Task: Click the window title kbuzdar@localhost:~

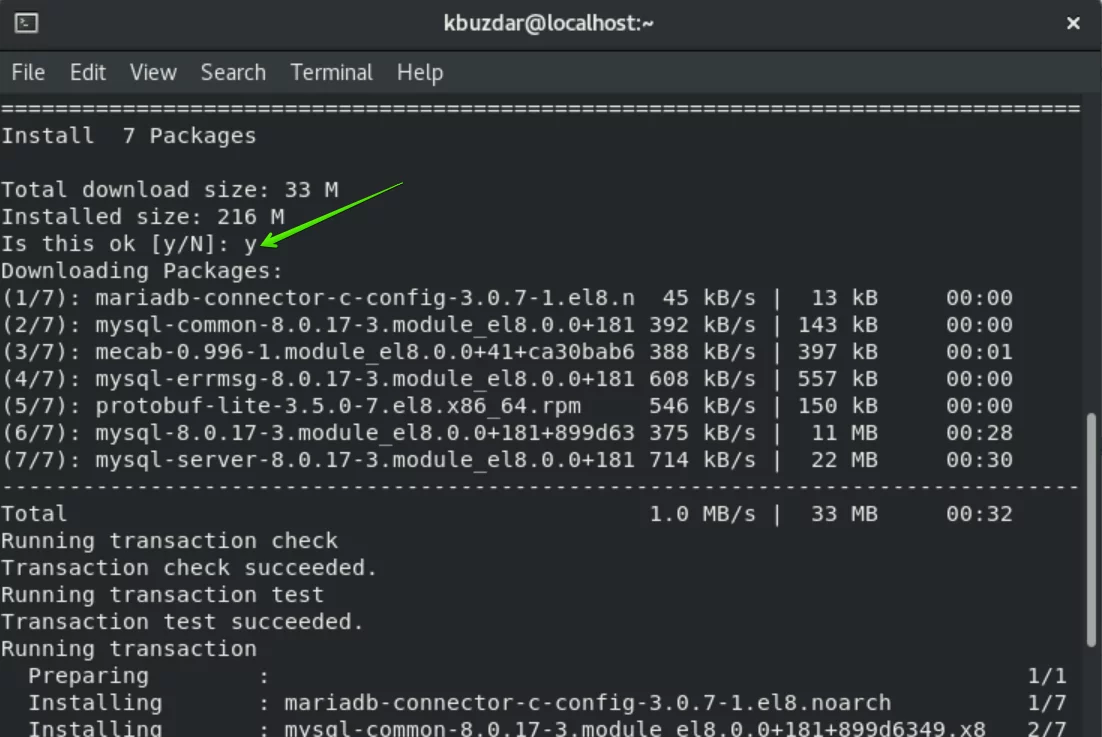Action: [548, 24]
